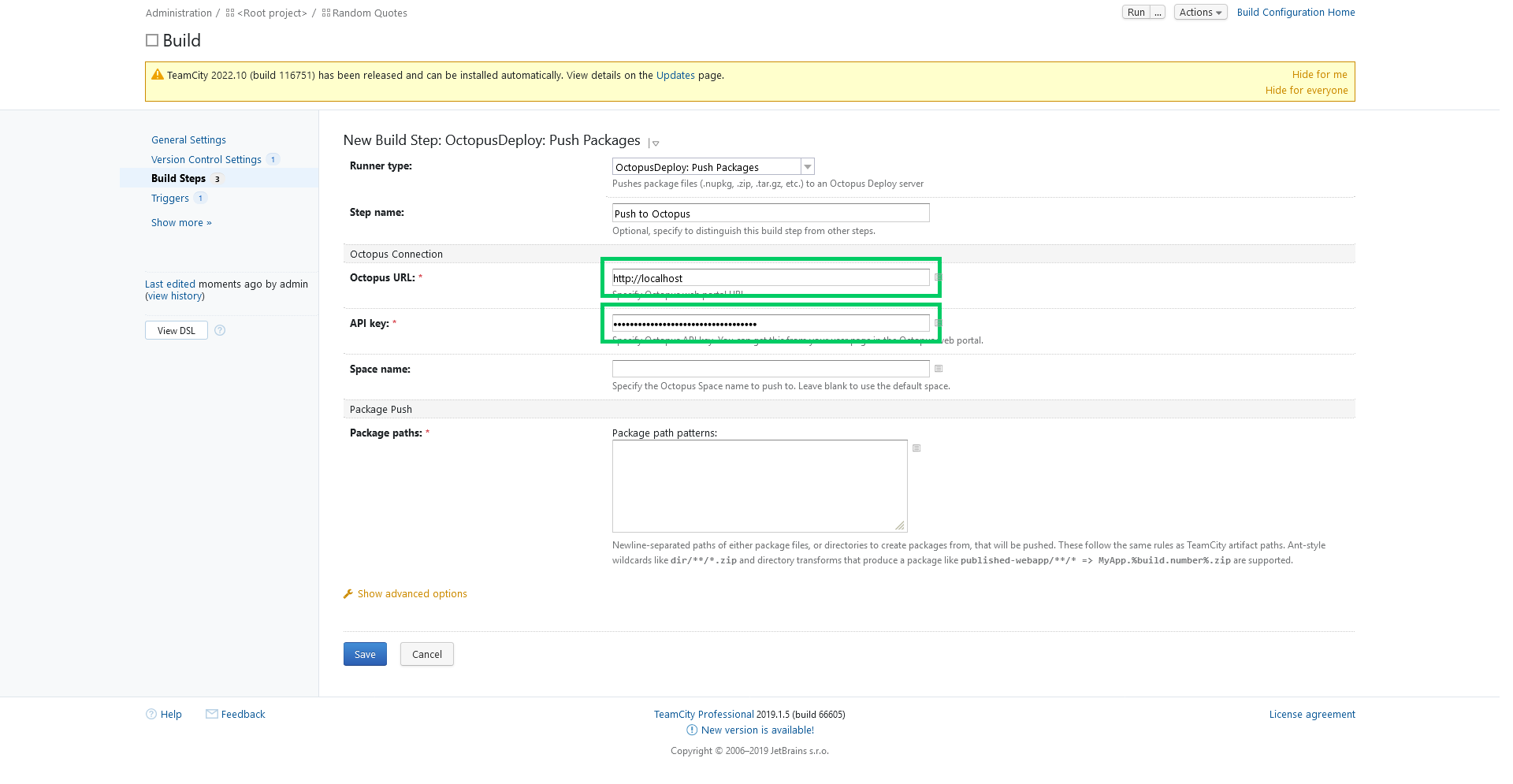Image resolution: width=1513 pixels, height=784 pixels.
Task: Click the Random Quotes breadcrumb icon
Action: (x=326, y=13)
